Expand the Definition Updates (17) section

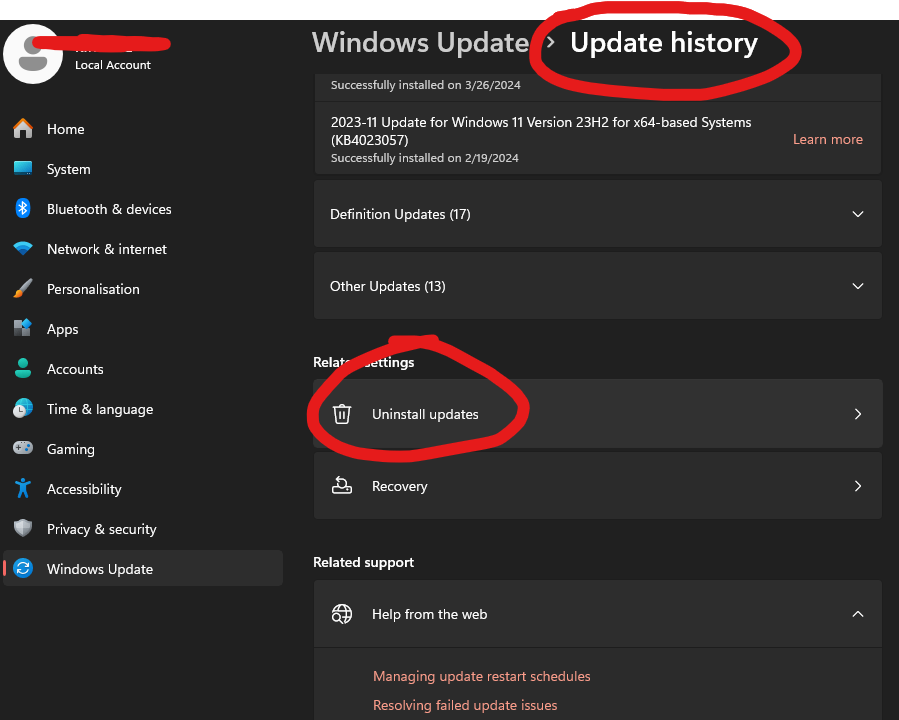[597, 214]
